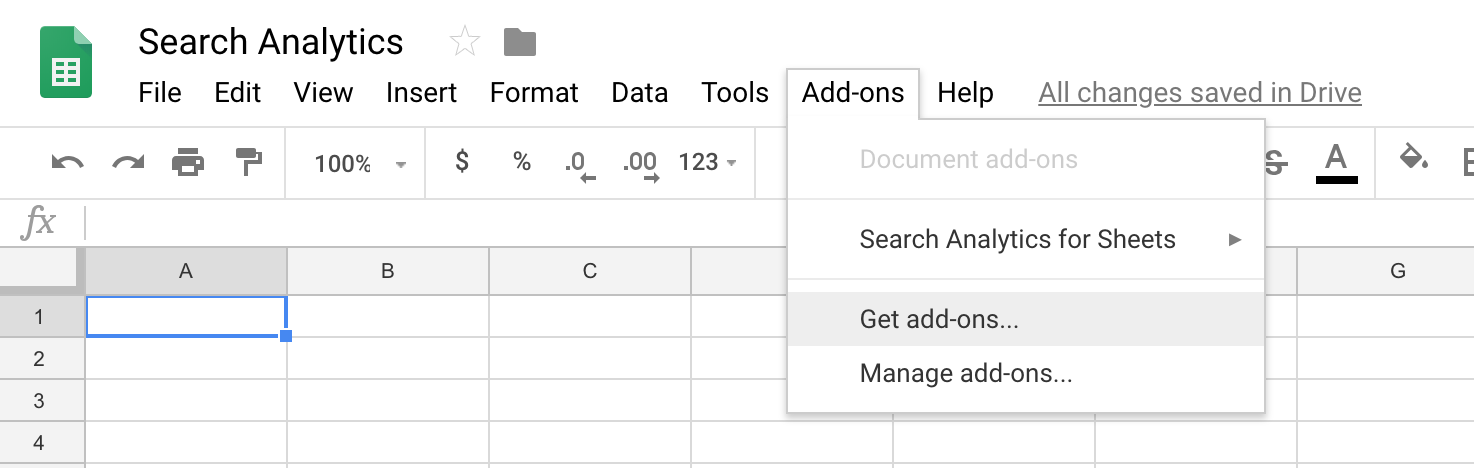Activate the paint format tool
Image resolution: width=1474 pixels, height=468 pixels.
(x=247, y=162)
